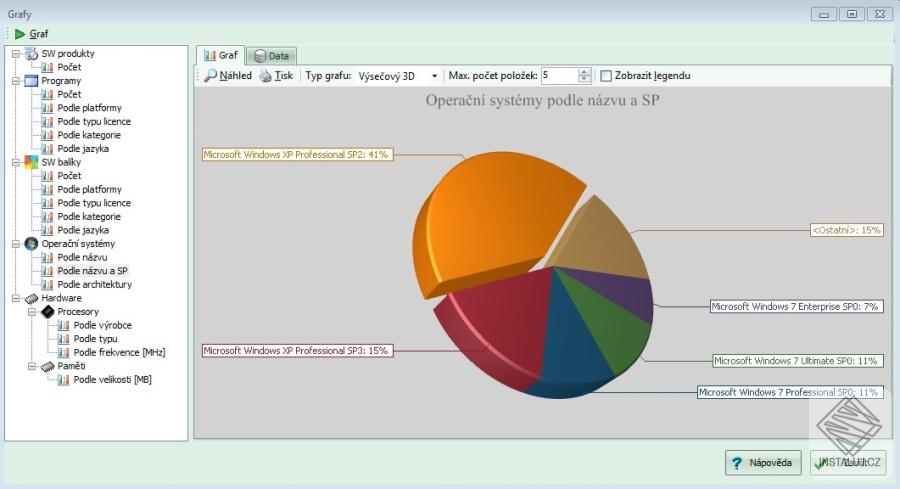The height and width of the screenshot is (489, 900).
Task: Collapse the Hardware tree node
Action: point(15,298)
